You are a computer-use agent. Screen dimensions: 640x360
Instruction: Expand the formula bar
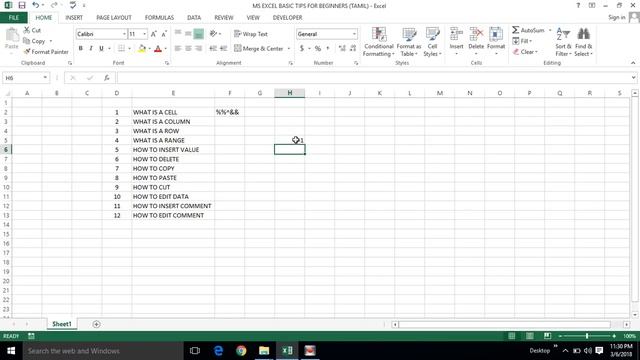click(x=633, y=78)
